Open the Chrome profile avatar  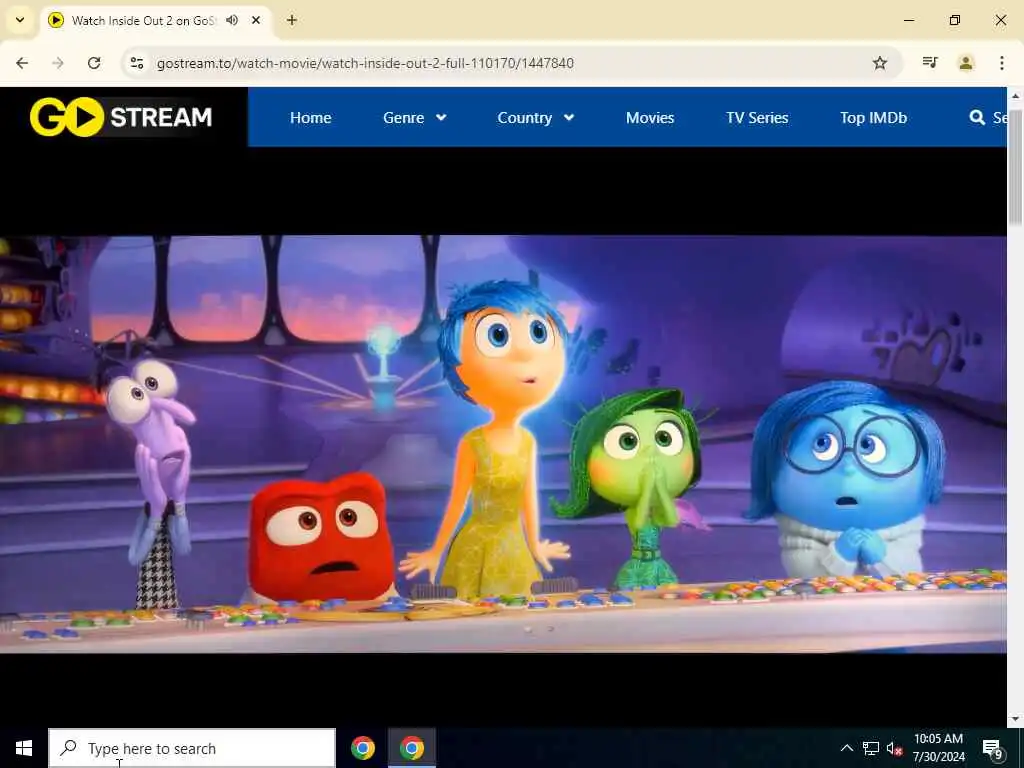(x=966, y=63)
